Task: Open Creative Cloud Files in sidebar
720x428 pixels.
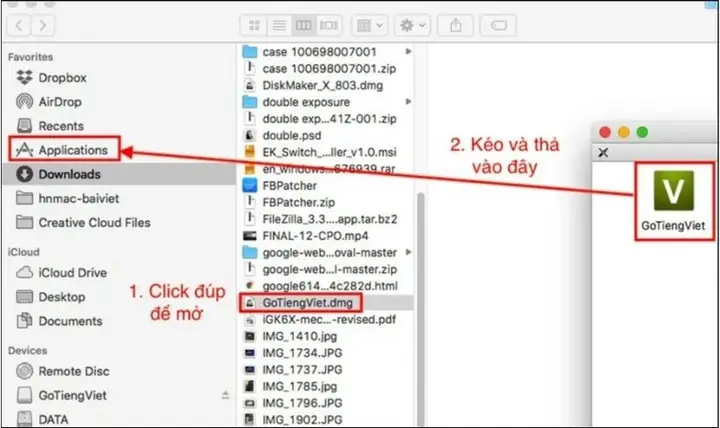Action: tap(94, 223)
